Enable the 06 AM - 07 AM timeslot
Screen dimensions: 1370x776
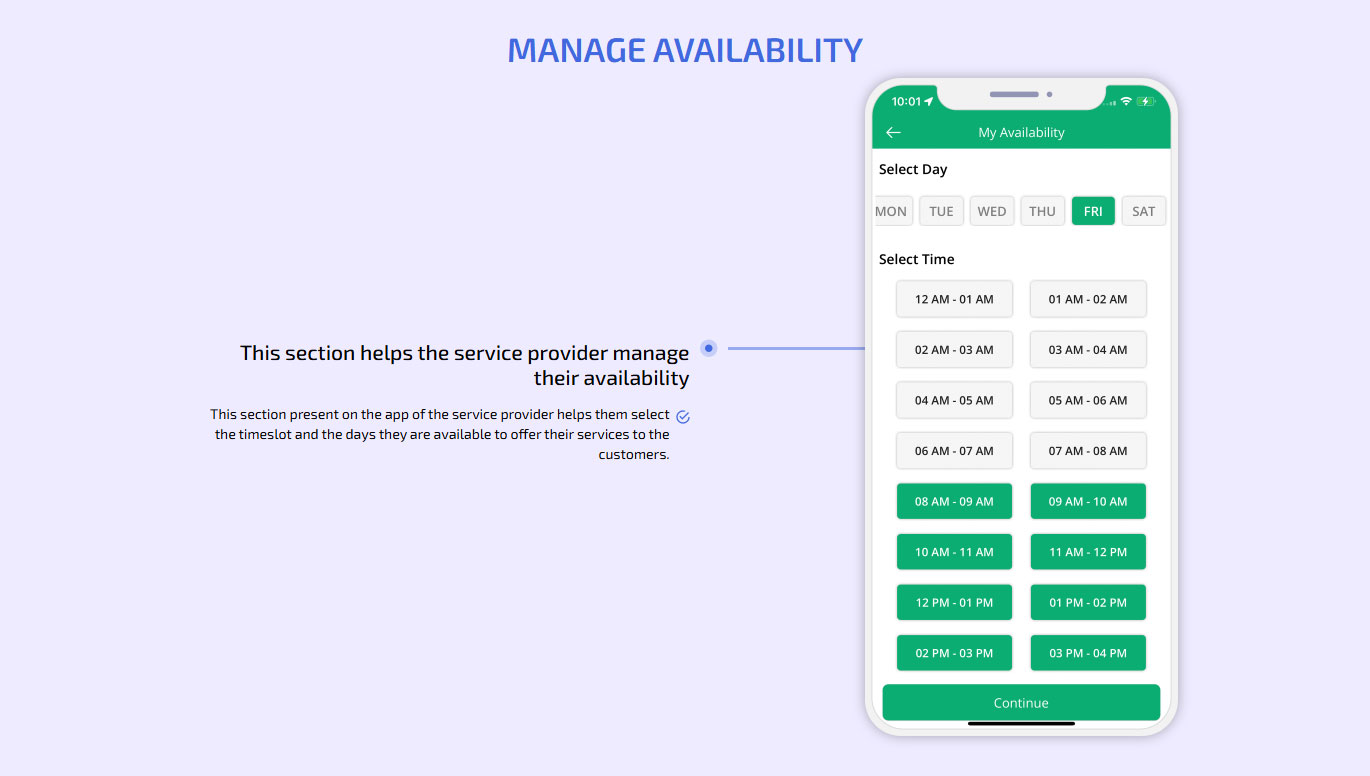tap(954, 451)
